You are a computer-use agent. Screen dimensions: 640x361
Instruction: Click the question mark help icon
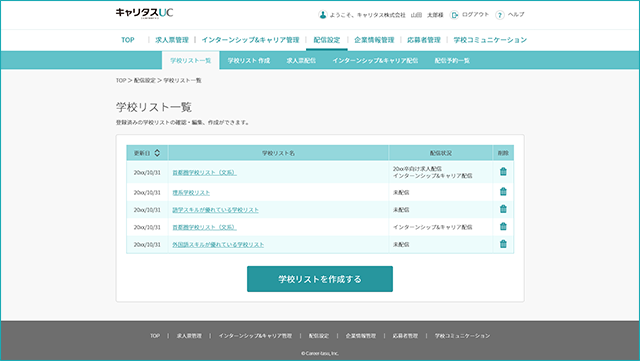[x=500, y=15]
